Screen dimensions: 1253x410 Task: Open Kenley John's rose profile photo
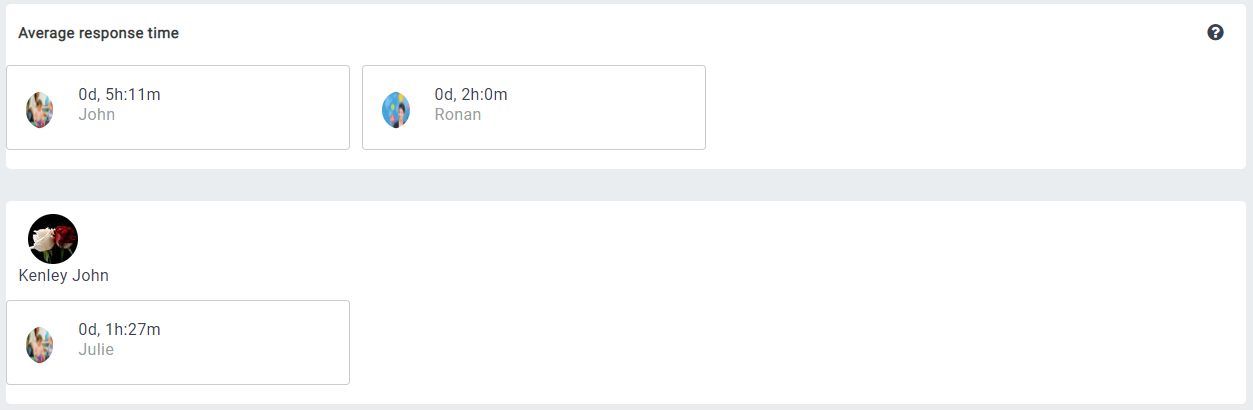tap(53, 239)
